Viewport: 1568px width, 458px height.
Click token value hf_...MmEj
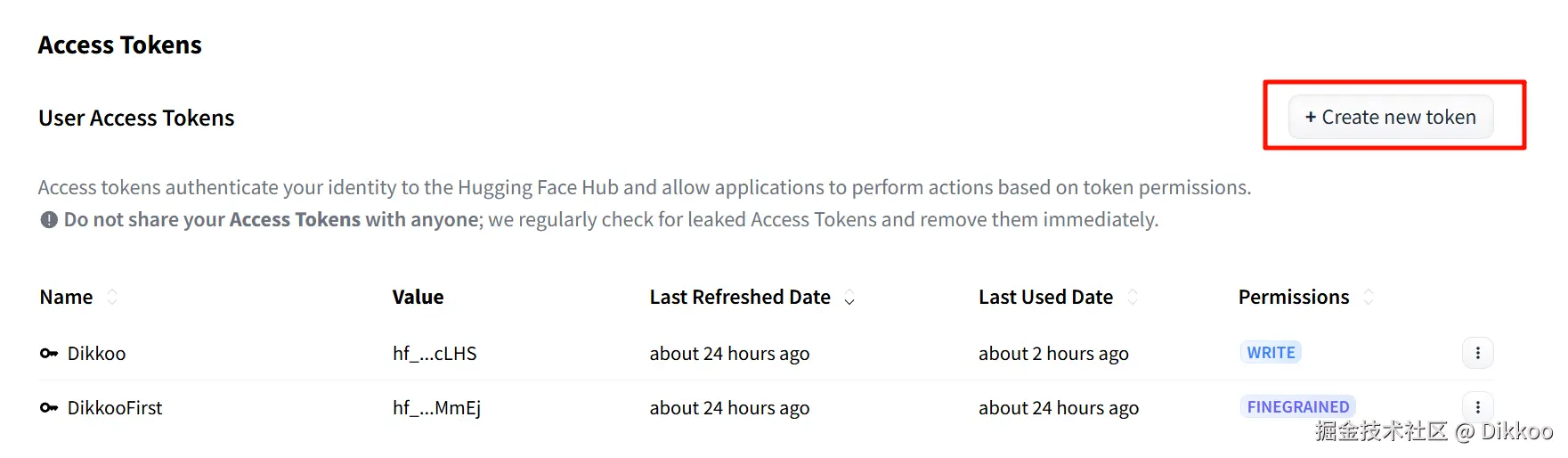click(436, 408)
